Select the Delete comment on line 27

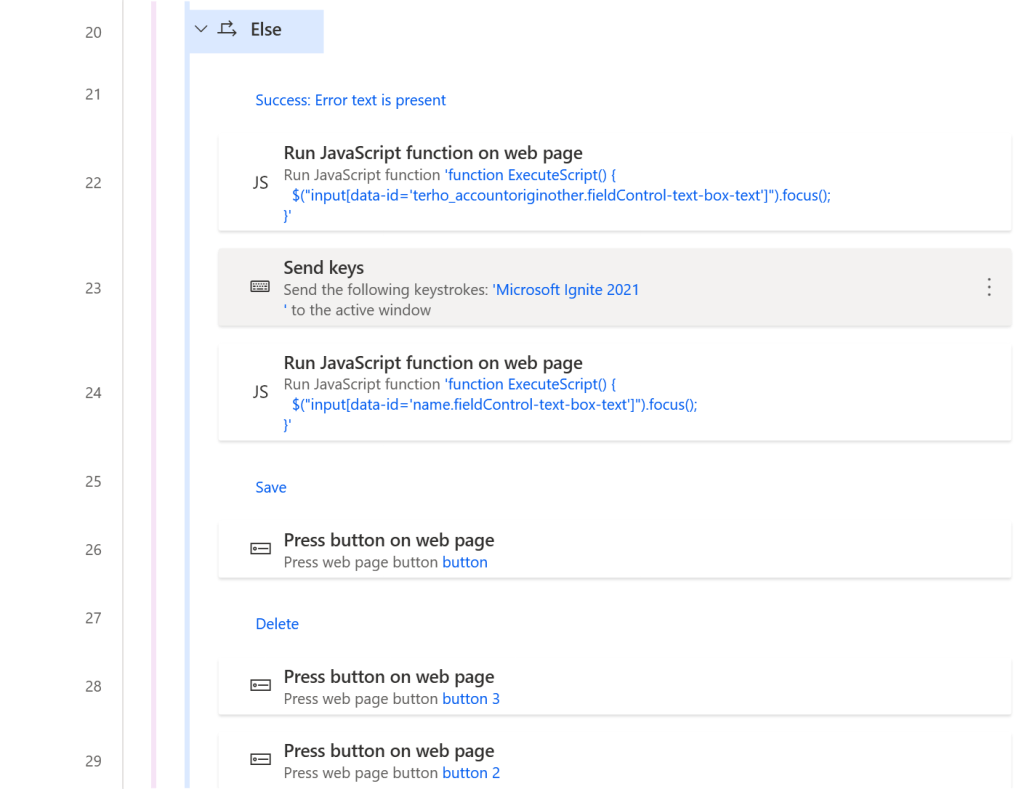pos(277,624)
